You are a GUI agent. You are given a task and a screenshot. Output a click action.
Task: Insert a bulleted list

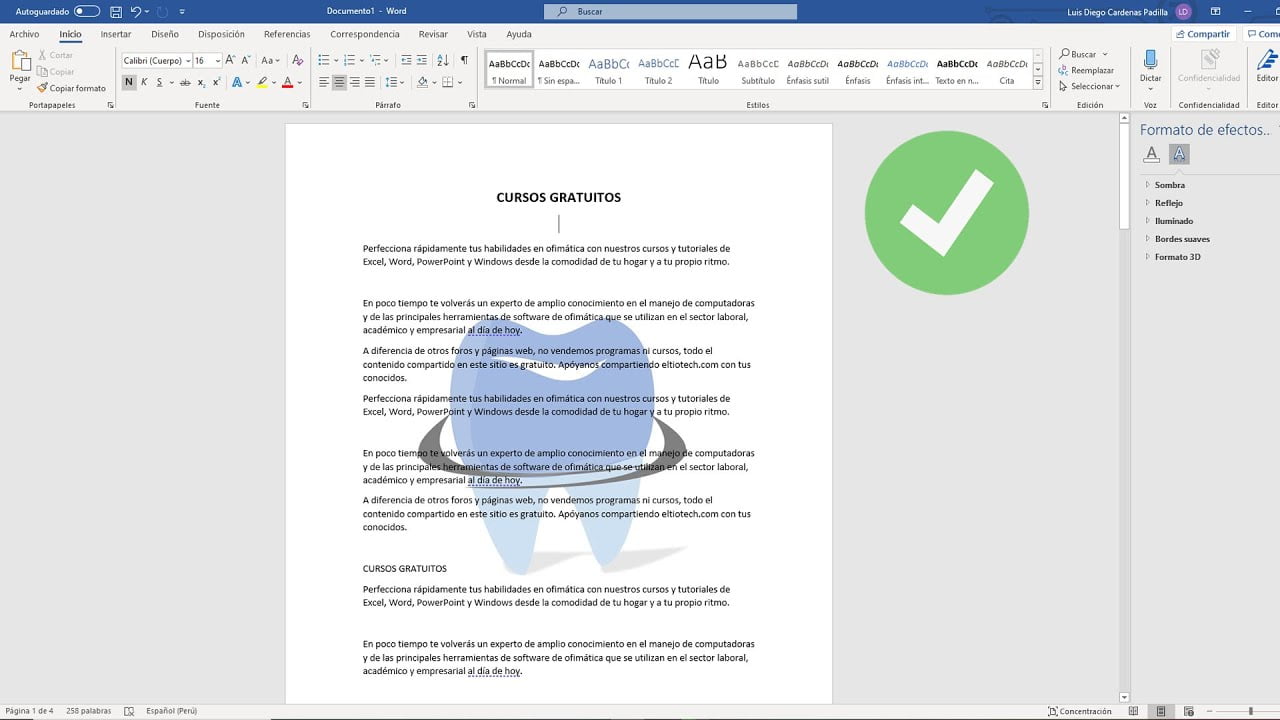point(324,60)
